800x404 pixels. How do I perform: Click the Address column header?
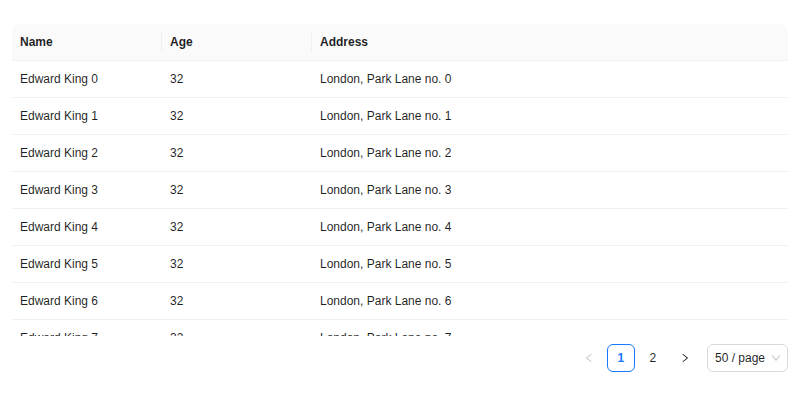coord(344,42)
